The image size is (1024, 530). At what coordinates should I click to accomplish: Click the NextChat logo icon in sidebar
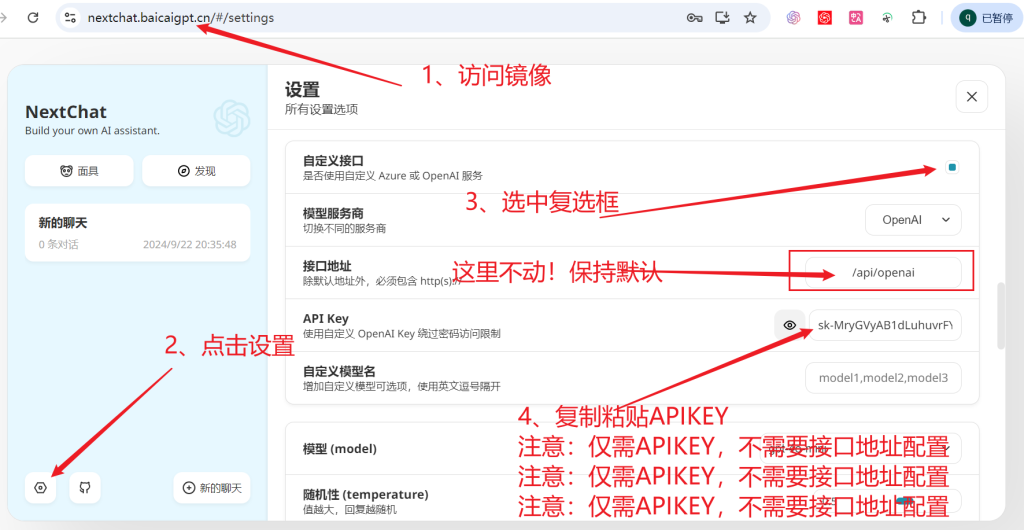(x=232, y=117)
